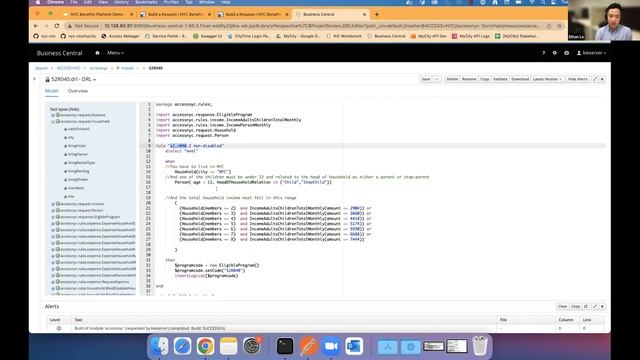This screenshot has width=640, height=360.
Task: Open the Swagger UI bookmark
Action: pos(208,36)
